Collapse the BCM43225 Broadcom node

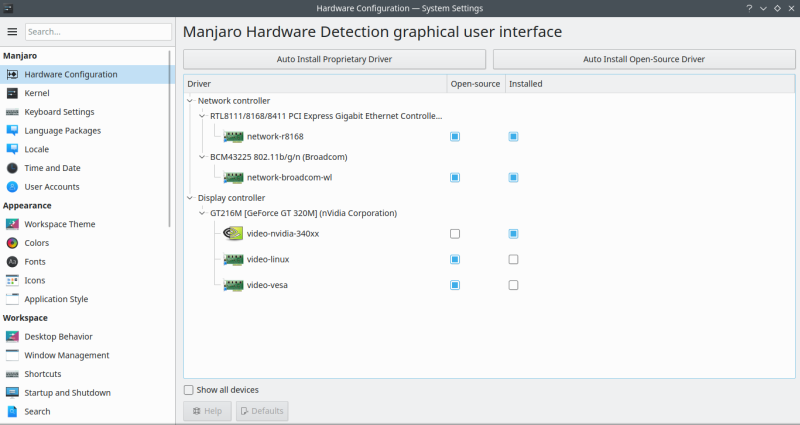(x=202, y=157)
